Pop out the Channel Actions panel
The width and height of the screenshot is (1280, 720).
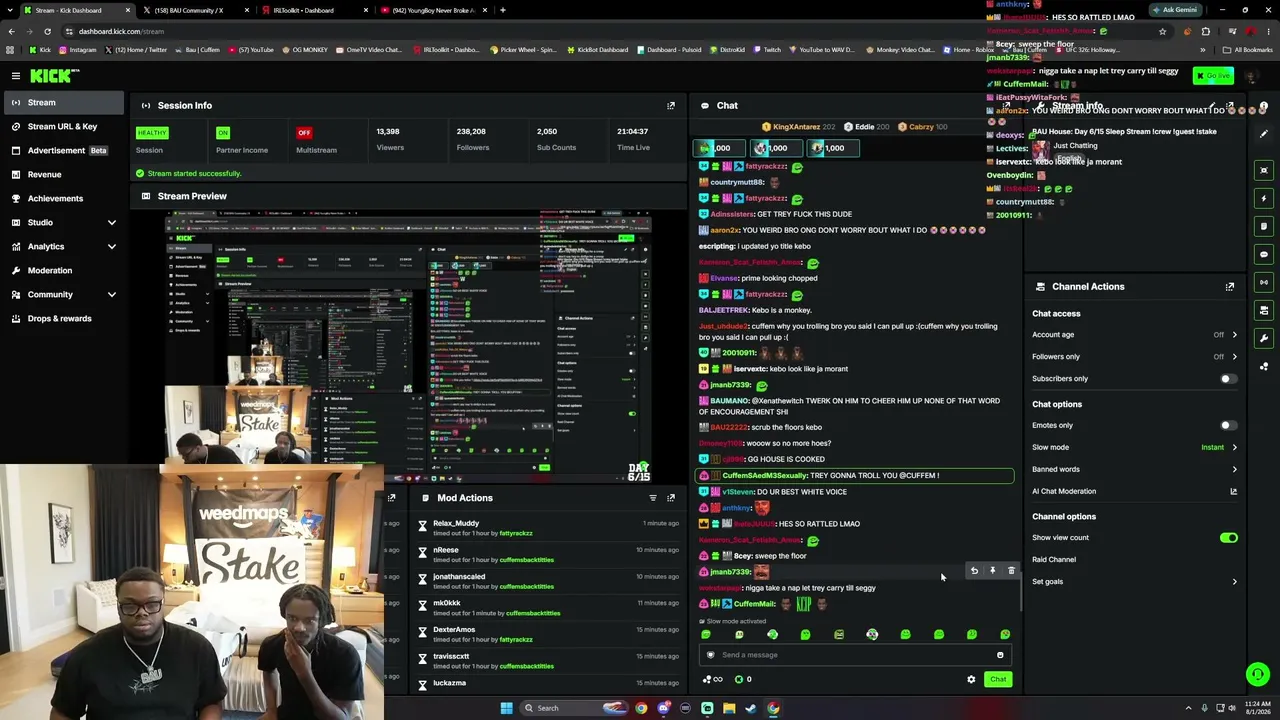[1230, 287]
